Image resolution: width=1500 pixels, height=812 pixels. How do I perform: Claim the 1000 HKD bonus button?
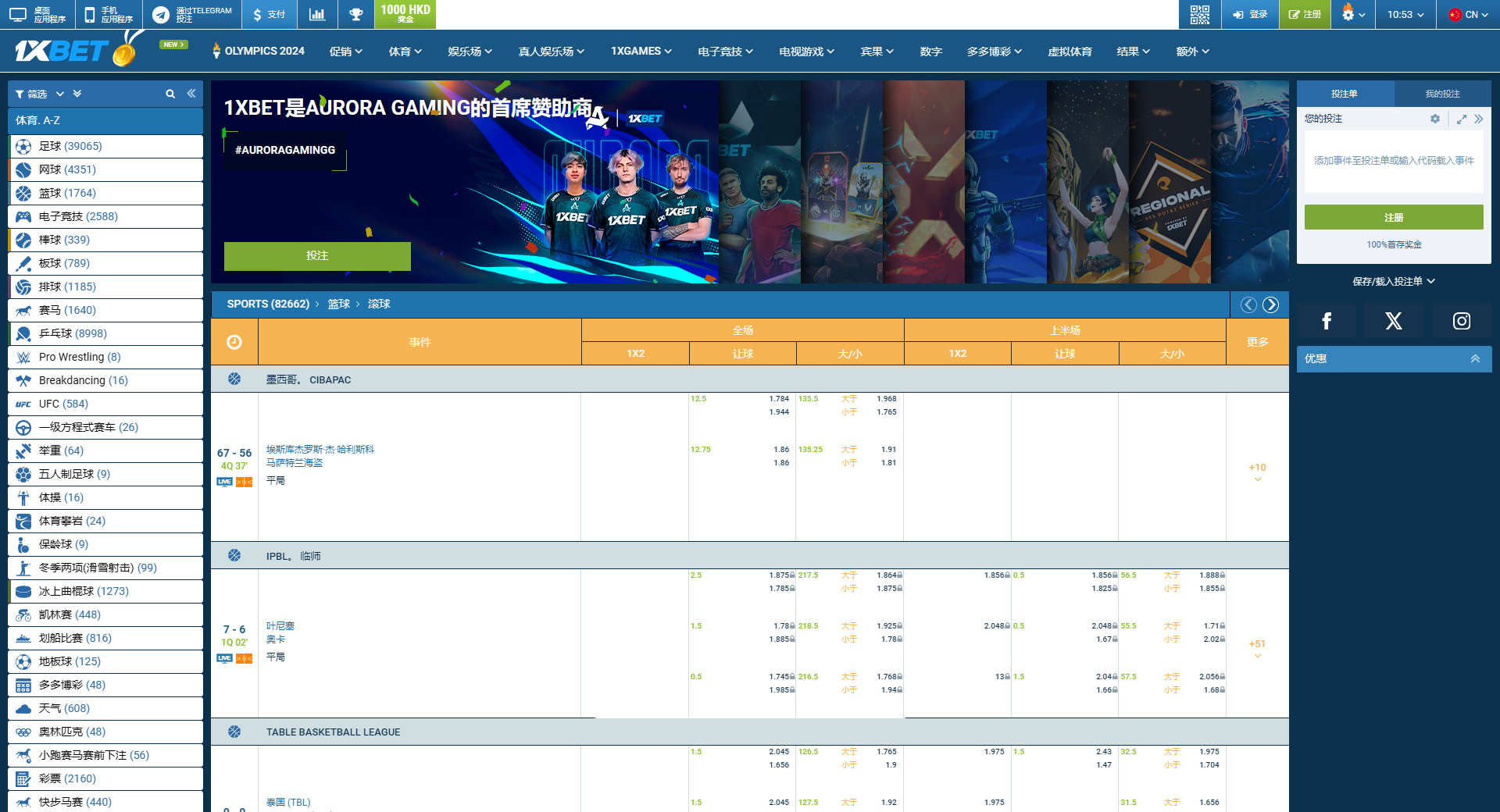point(405,14)
